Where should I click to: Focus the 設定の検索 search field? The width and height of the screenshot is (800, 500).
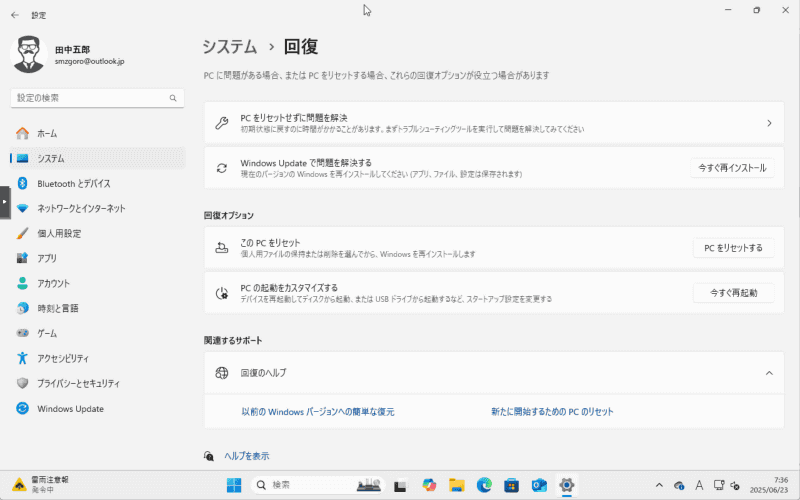click(97, 98)
